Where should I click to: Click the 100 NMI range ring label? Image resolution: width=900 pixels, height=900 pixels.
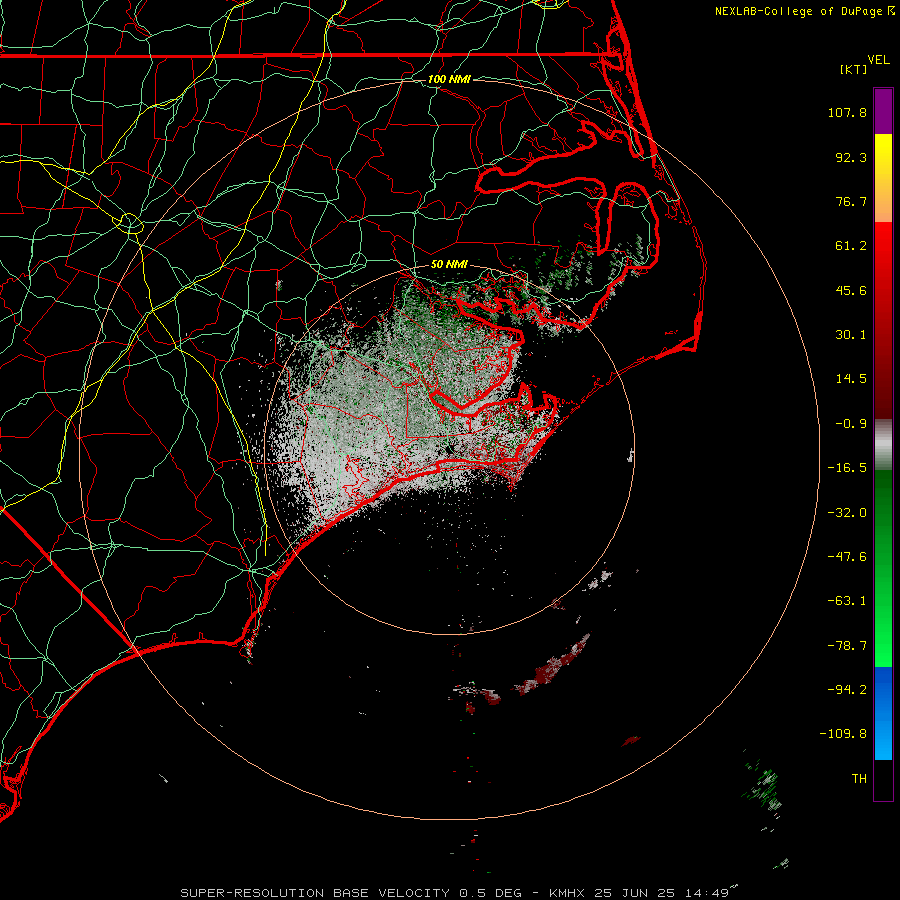click(x=449, y=79)
